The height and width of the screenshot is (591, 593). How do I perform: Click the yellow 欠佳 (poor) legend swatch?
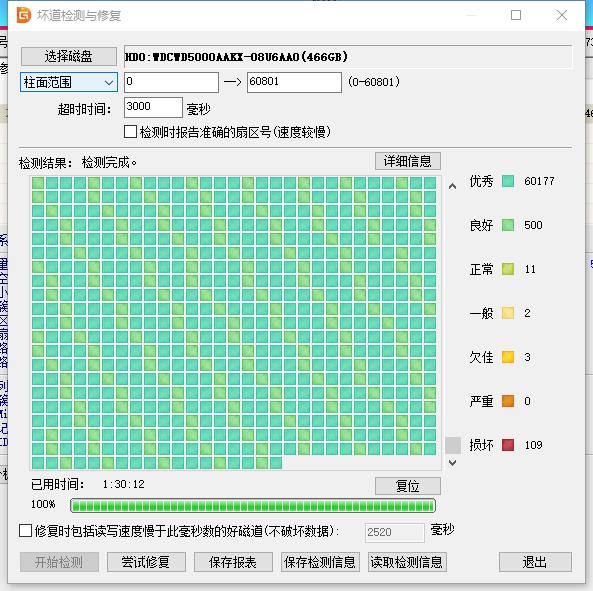click(508, 357)
